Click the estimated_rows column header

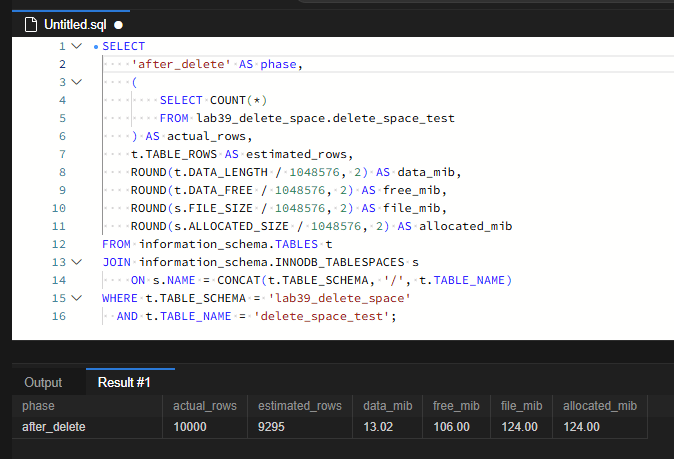[300, 406]
